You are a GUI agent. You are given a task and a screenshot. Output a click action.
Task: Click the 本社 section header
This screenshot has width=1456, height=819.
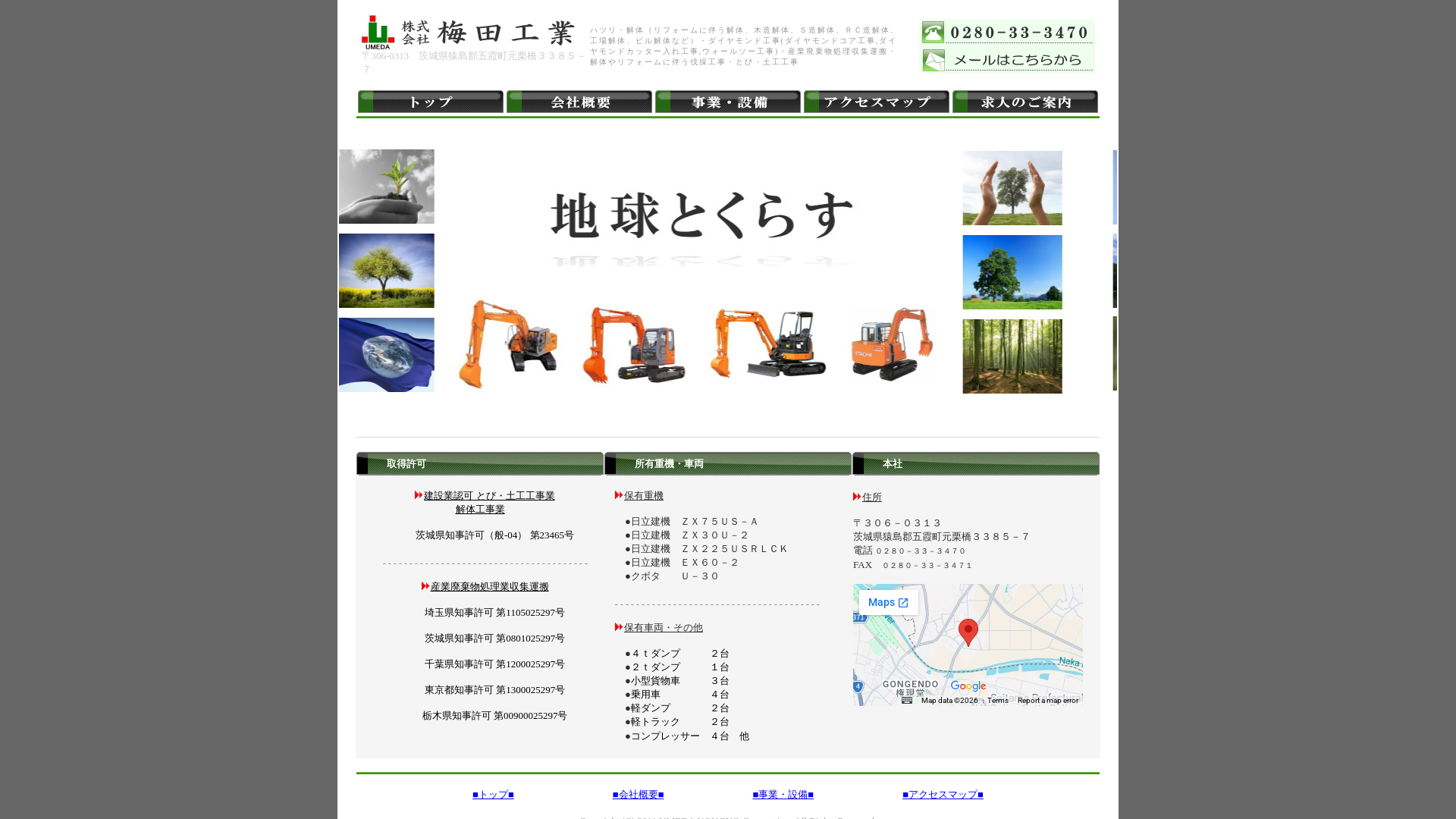(976, 464)
